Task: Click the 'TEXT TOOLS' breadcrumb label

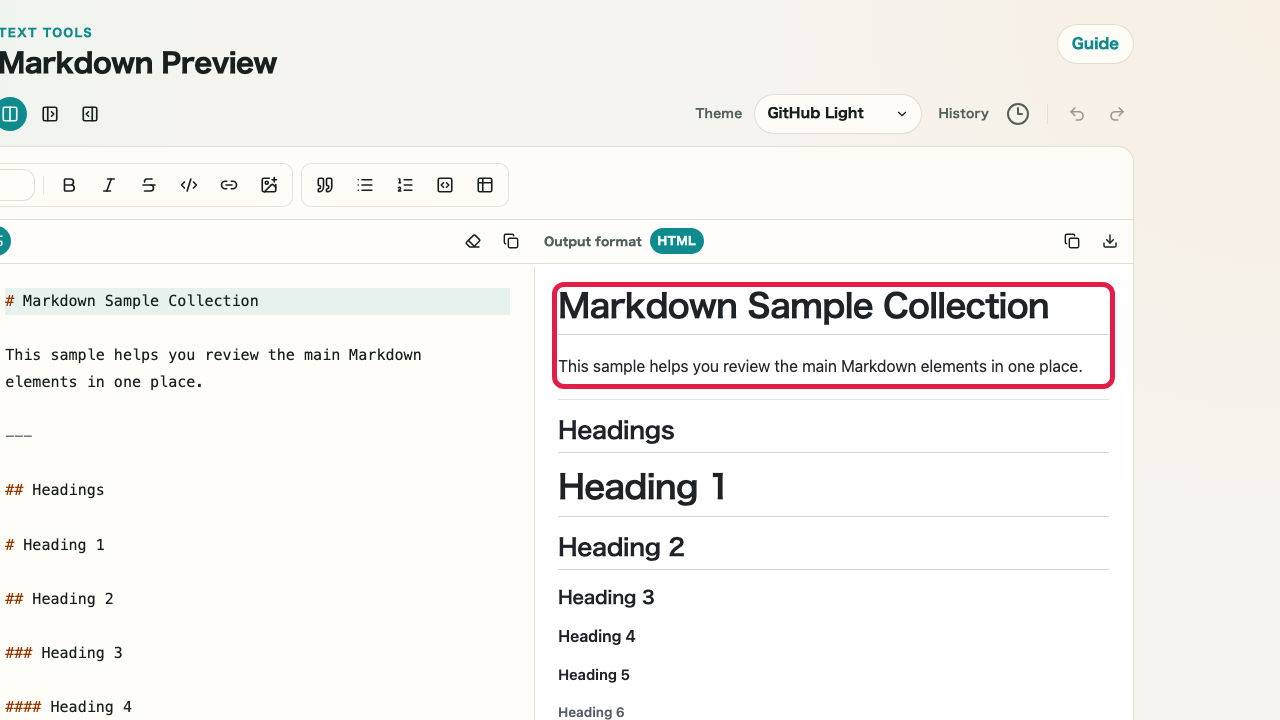Action: [x=46, y=33]
